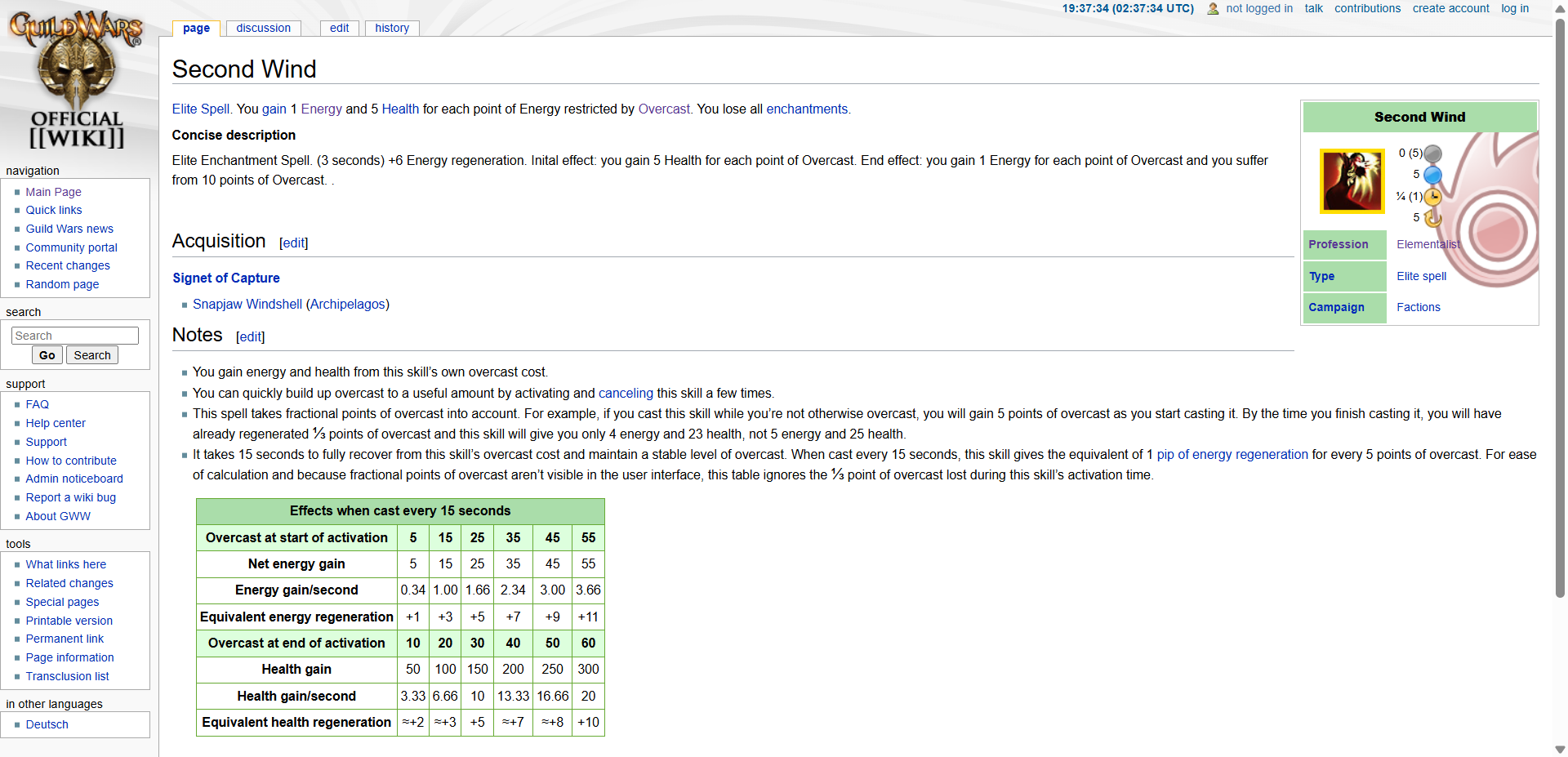The width and height of the screenshot is (1568, 757).
Task: Click the Guild Wars Official Wiki logo
Action: pyautogui.click(x=76, y=80)
